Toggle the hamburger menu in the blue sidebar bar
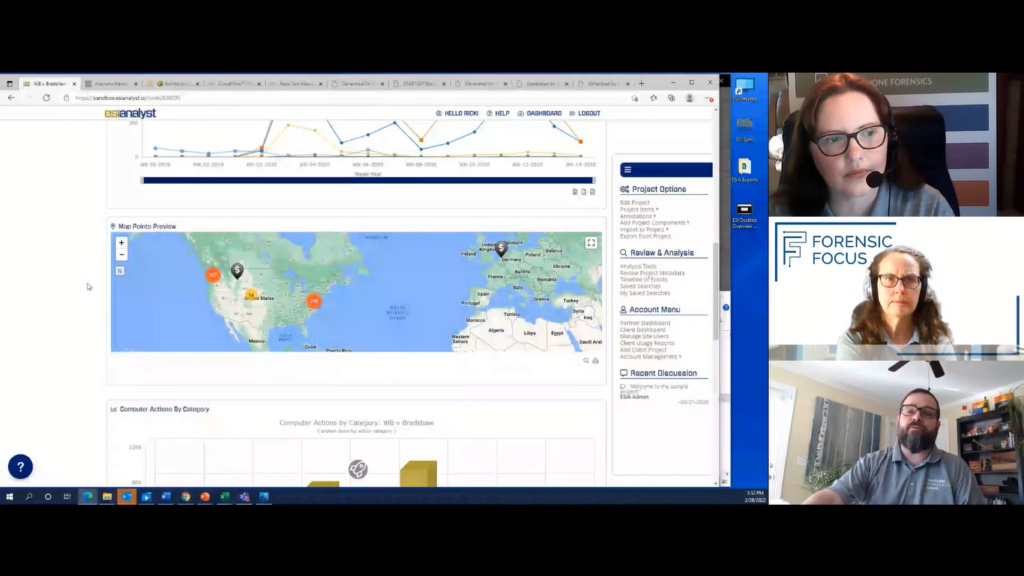Image resolution: width=1024 pixels, height=576 pixels. (628, 170)
